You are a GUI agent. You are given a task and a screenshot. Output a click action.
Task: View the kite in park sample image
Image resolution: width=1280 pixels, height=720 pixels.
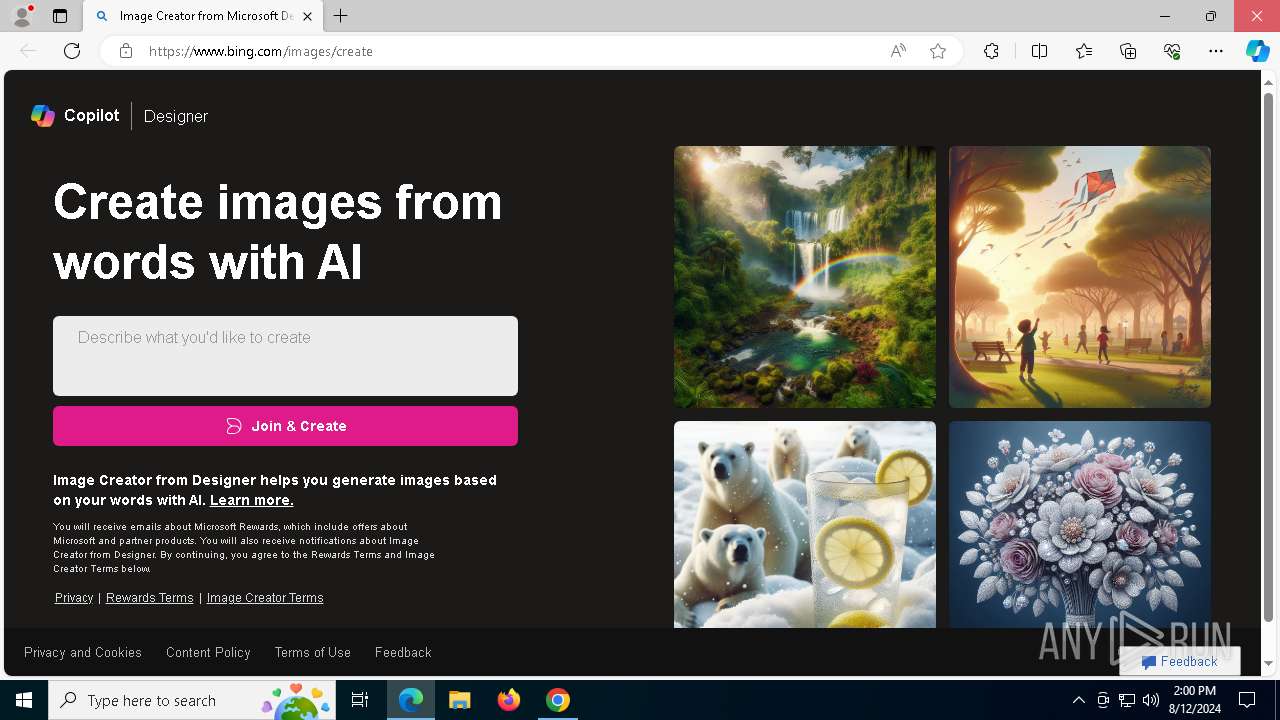[1080, 277]
